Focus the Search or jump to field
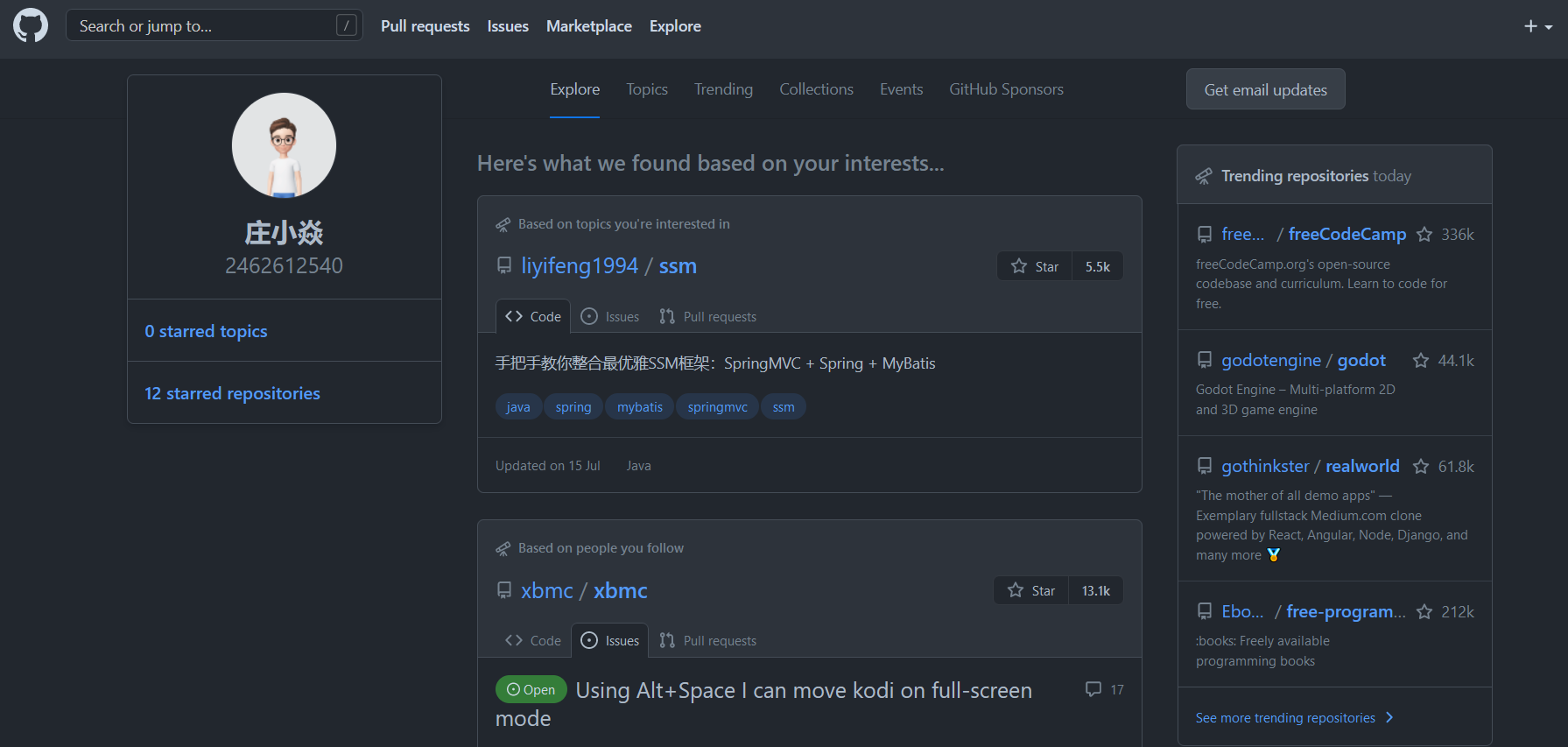Viewport: 1568px width, 747px height. pyautogui.click(x=214, y=25)
